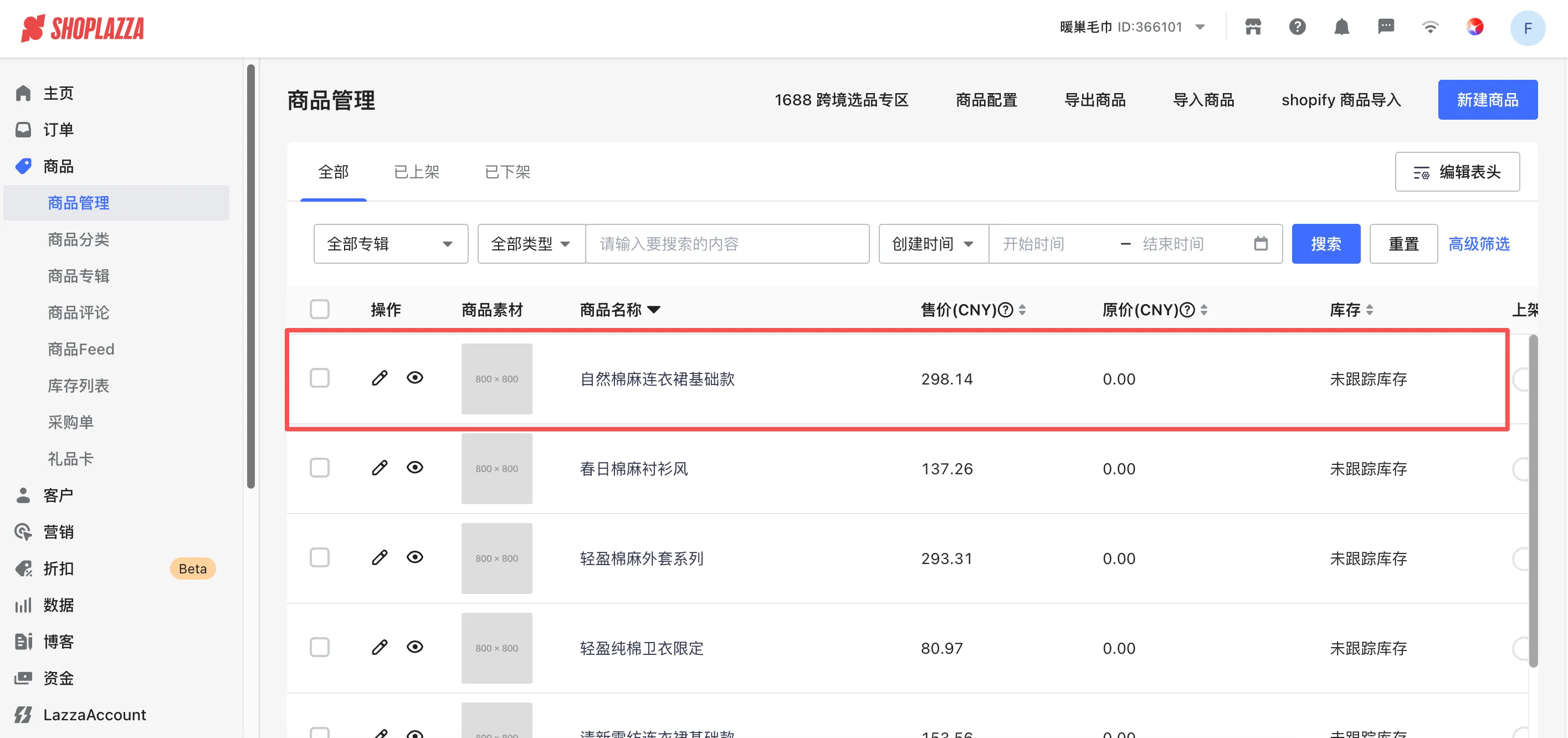Click the product search input field

tap(727, 244)
